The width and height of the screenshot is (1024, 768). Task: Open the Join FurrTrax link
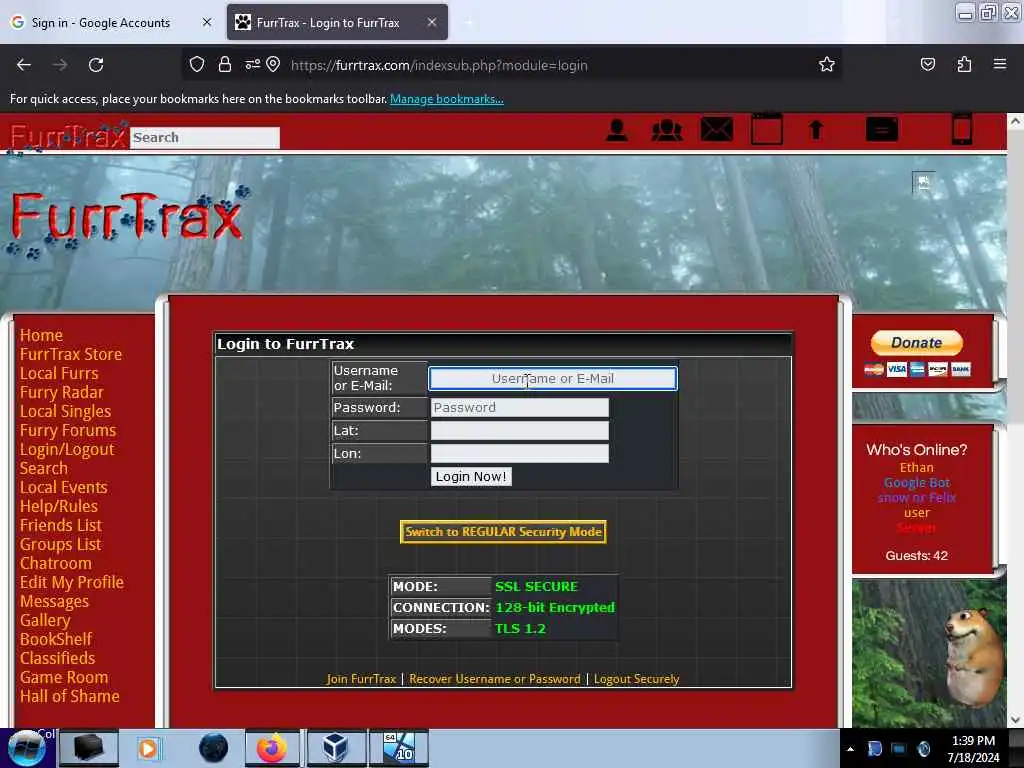[x=361, y=679]
